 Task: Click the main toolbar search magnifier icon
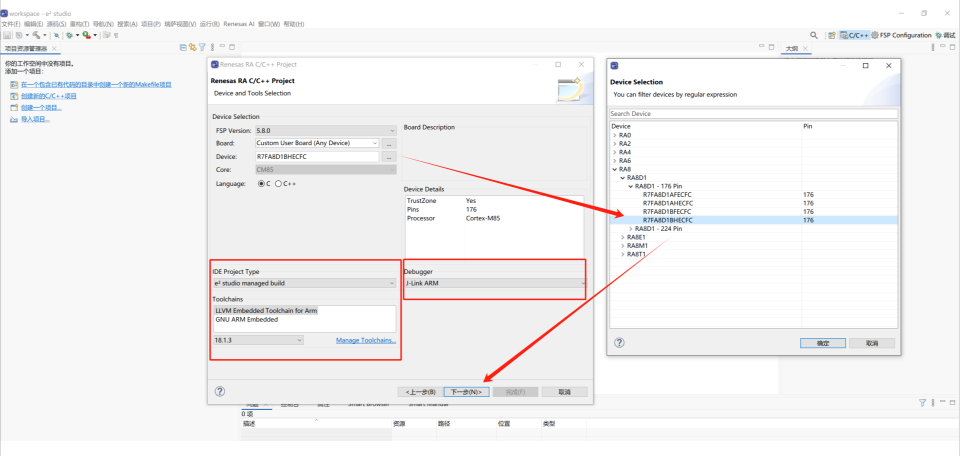[x=814, y=35]
